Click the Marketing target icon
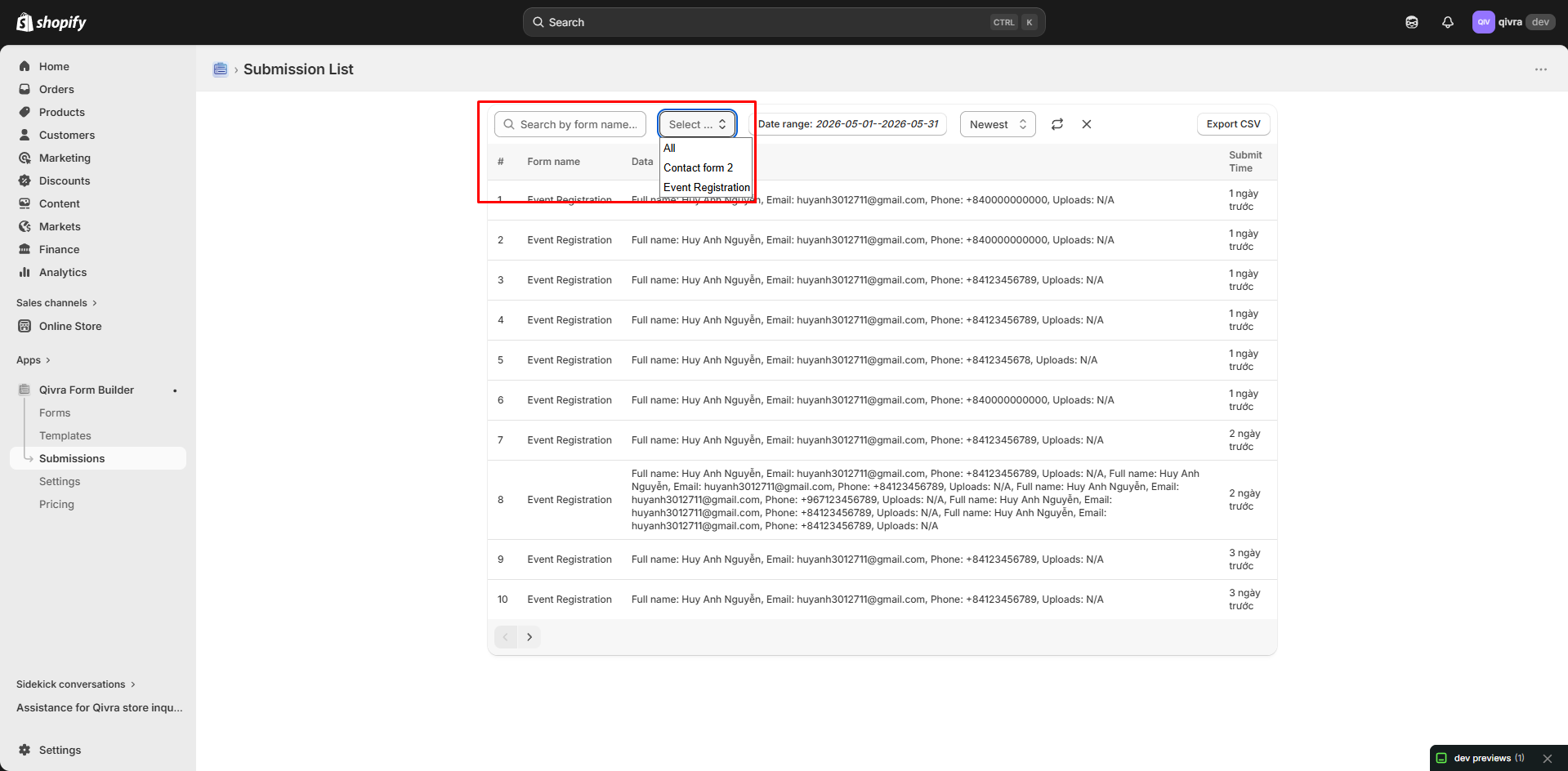The height and width of the screenshot is (771, 1568). click(25, 158)
